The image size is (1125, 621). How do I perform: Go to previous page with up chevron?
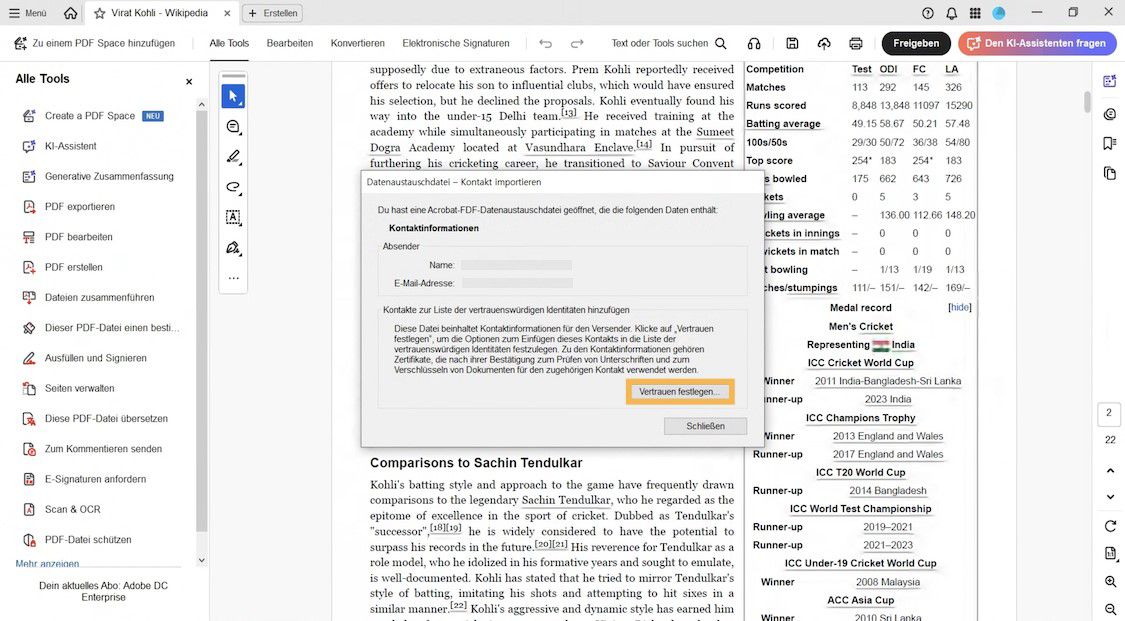[x=1110, y=471]
